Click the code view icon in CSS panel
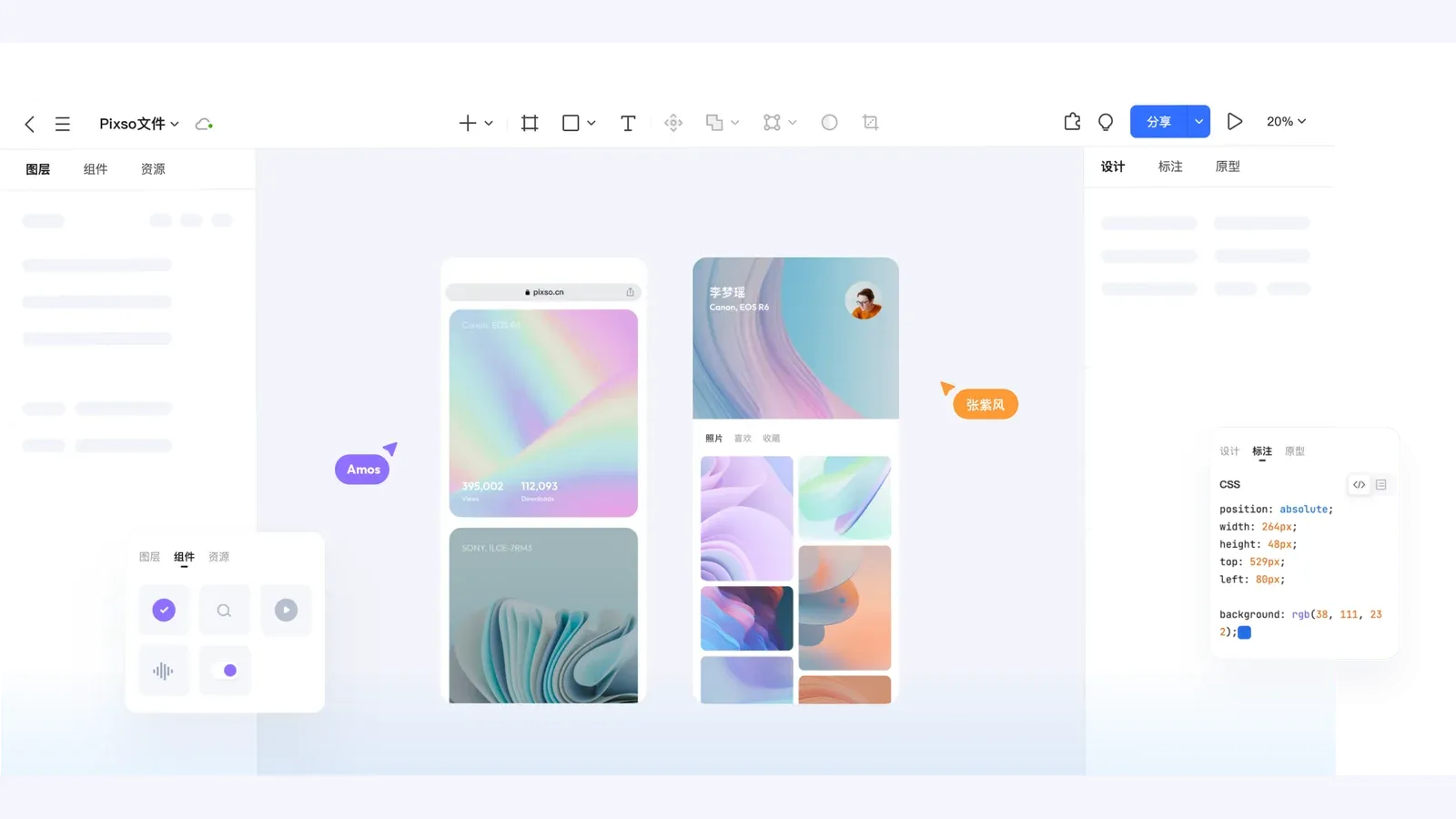 point(1359,485)
